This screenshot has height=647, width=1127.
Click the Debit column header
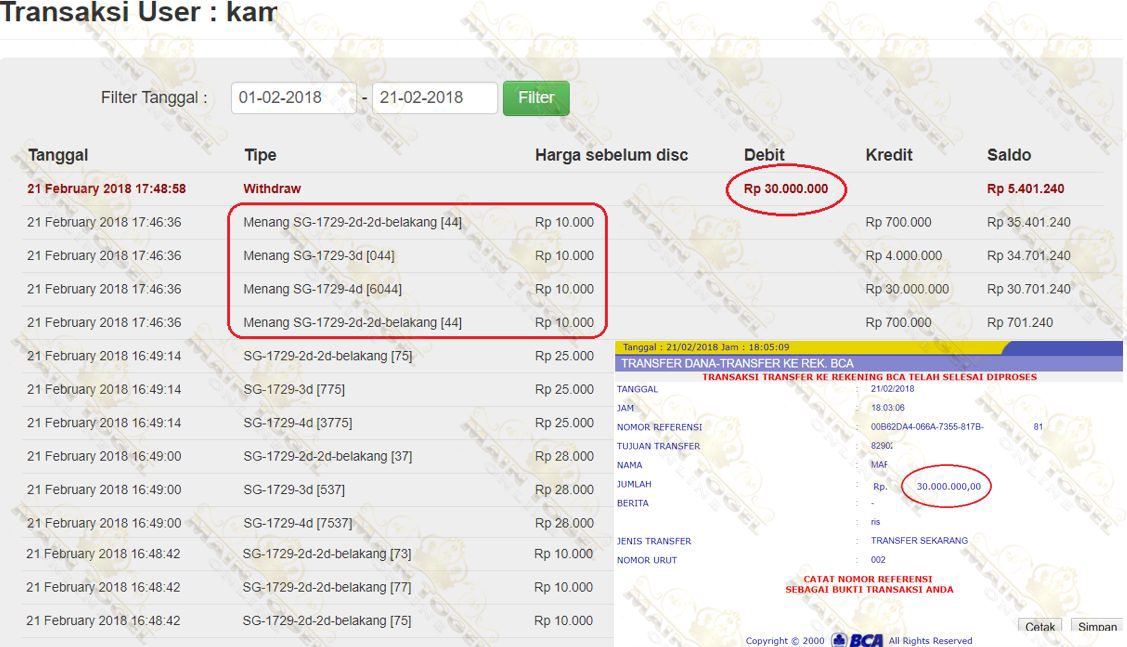click(x=764, y=155)
